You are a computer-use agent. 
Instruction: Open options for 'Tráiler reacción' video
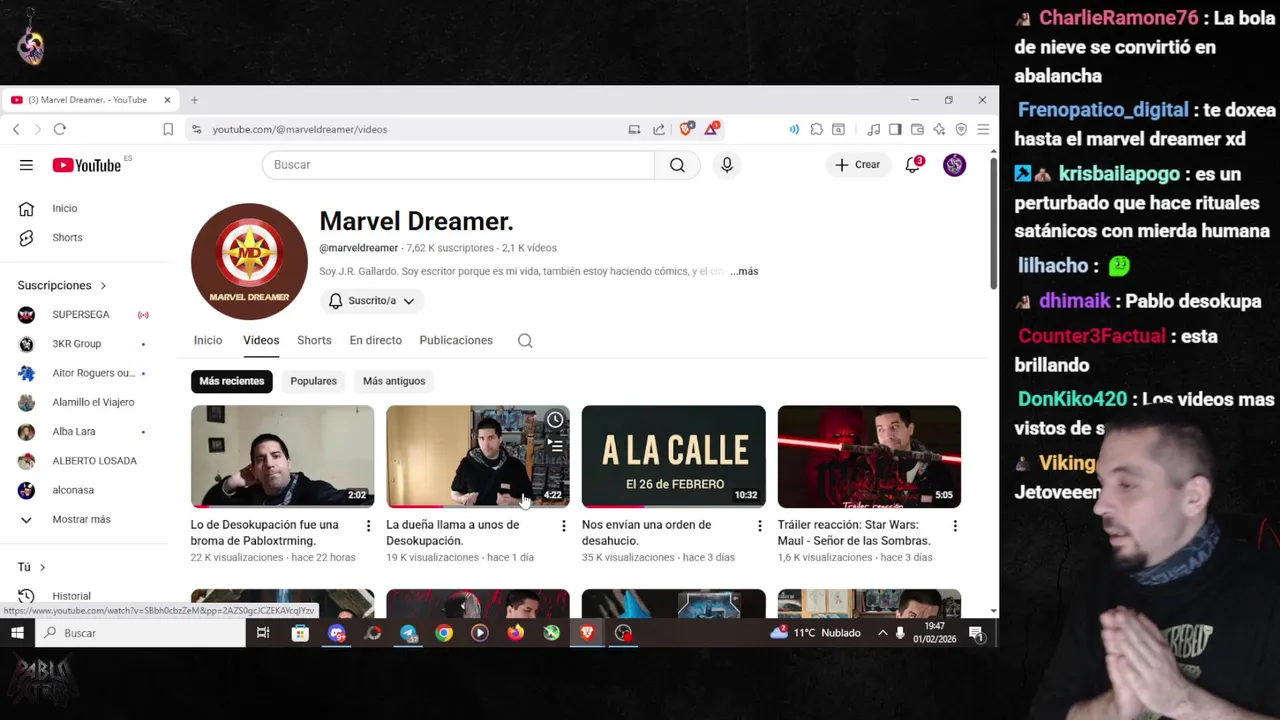pyautogui.click(x=954, y=526)
